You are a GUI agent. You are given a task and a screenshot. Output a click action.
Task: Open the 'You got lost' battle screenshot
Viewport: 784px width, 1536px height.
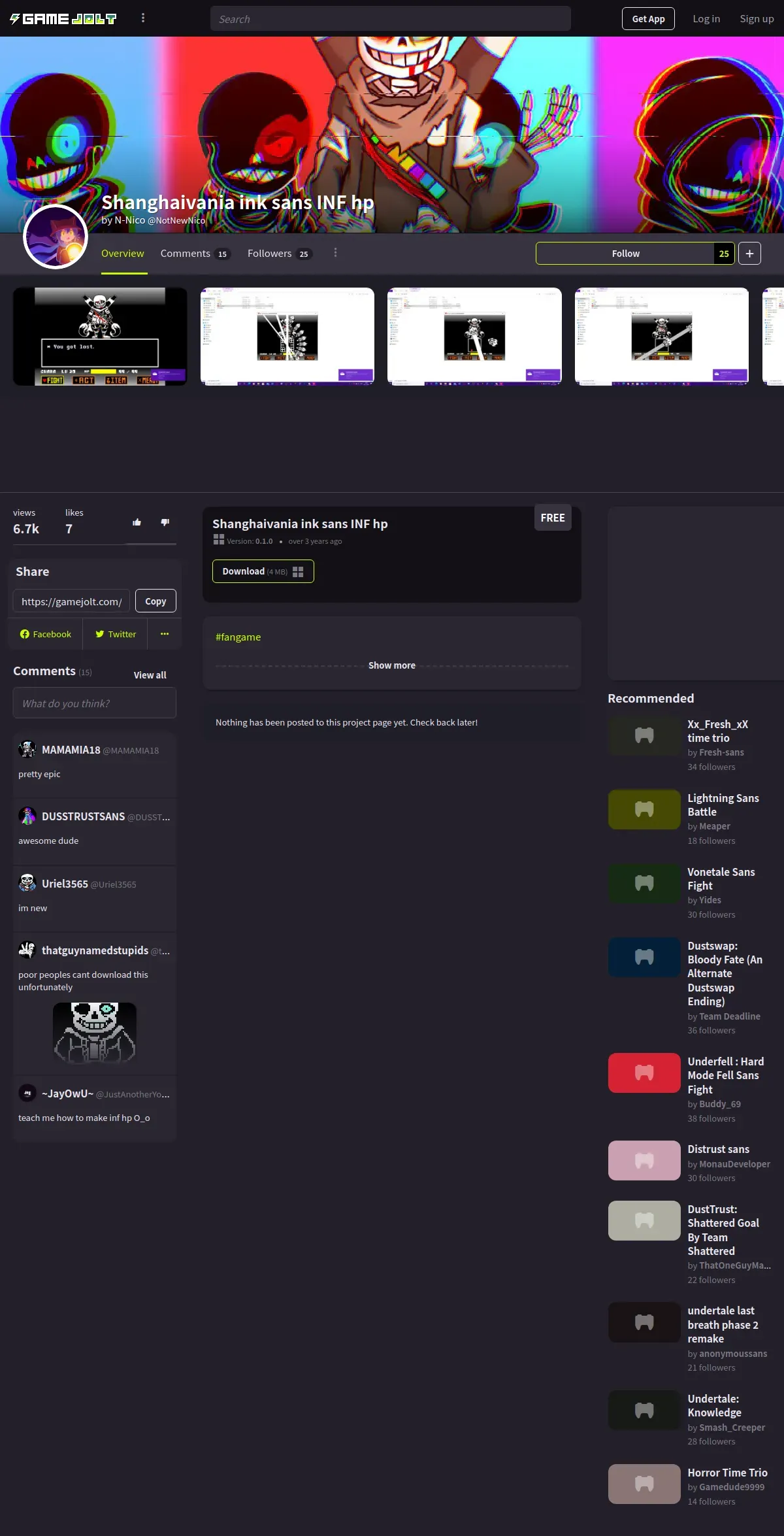coord(100,337)
